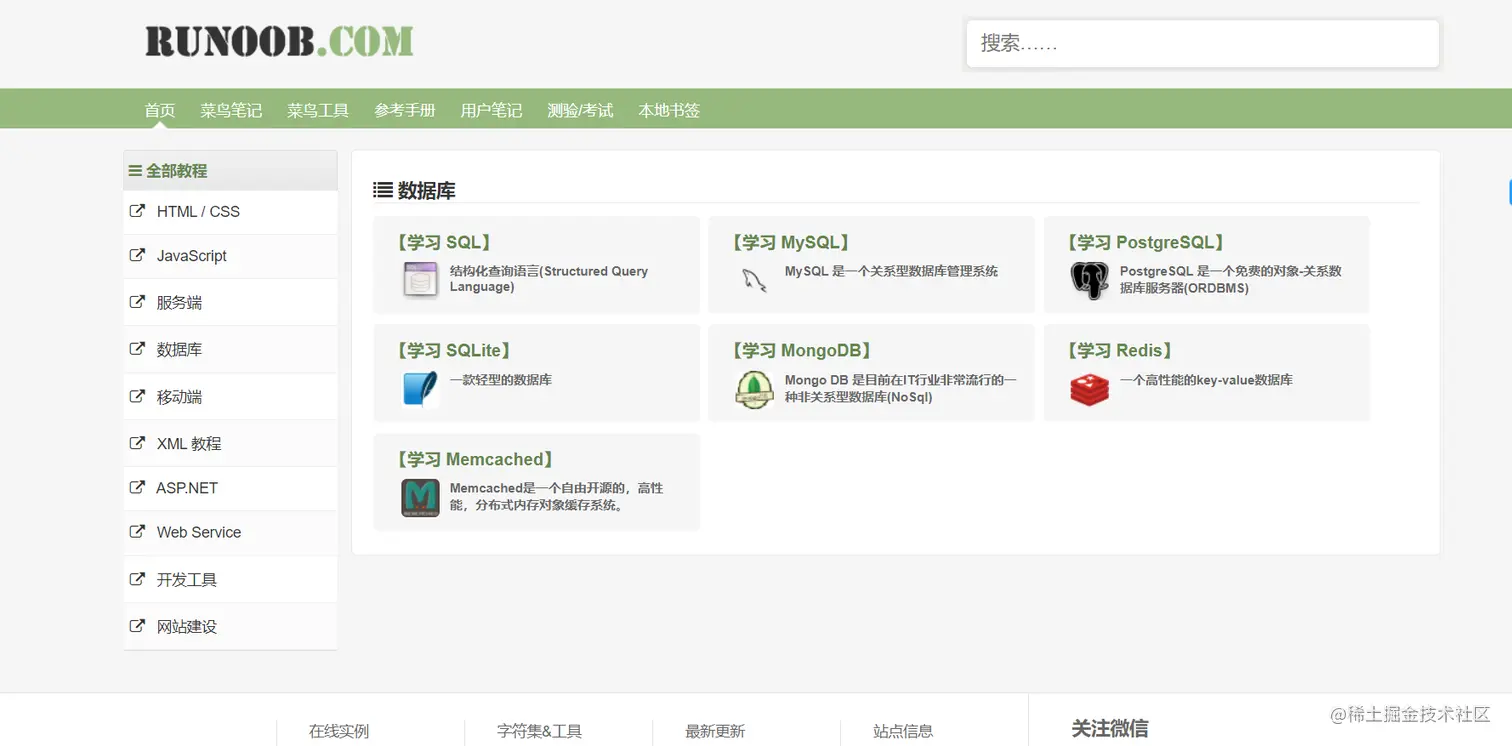This screenshot has width=1512, height=746.
Task: Open the 【学习 Redis】 tutorial link
Action: [1118, 350]
